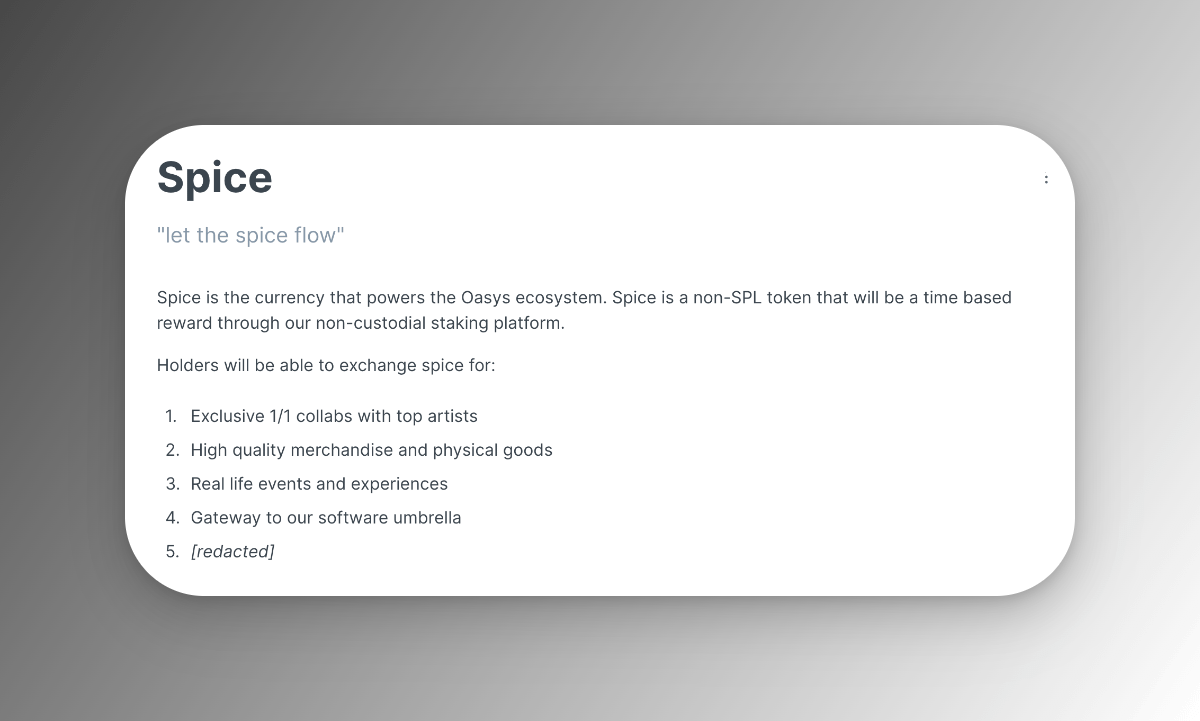Click the "Spice" page heading

click(215, 178)
